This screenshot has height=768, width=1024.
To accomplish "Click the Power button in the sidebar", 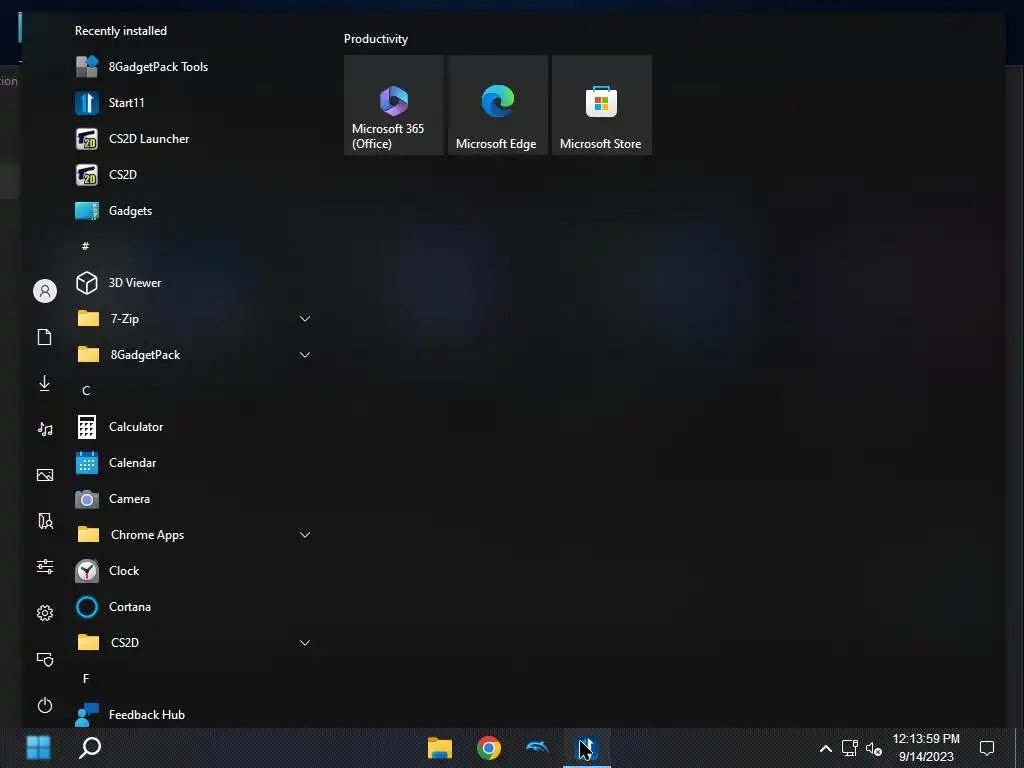I will [x=45, y=705].
